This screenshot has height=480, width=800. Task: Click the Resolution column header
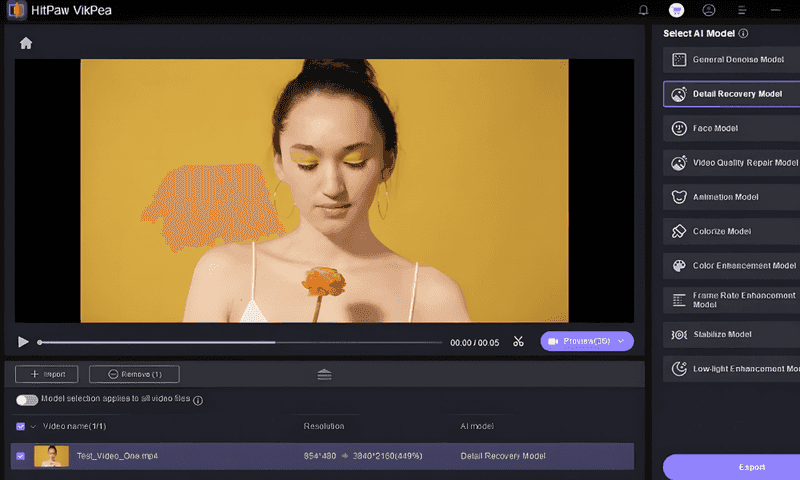point(324,426)
